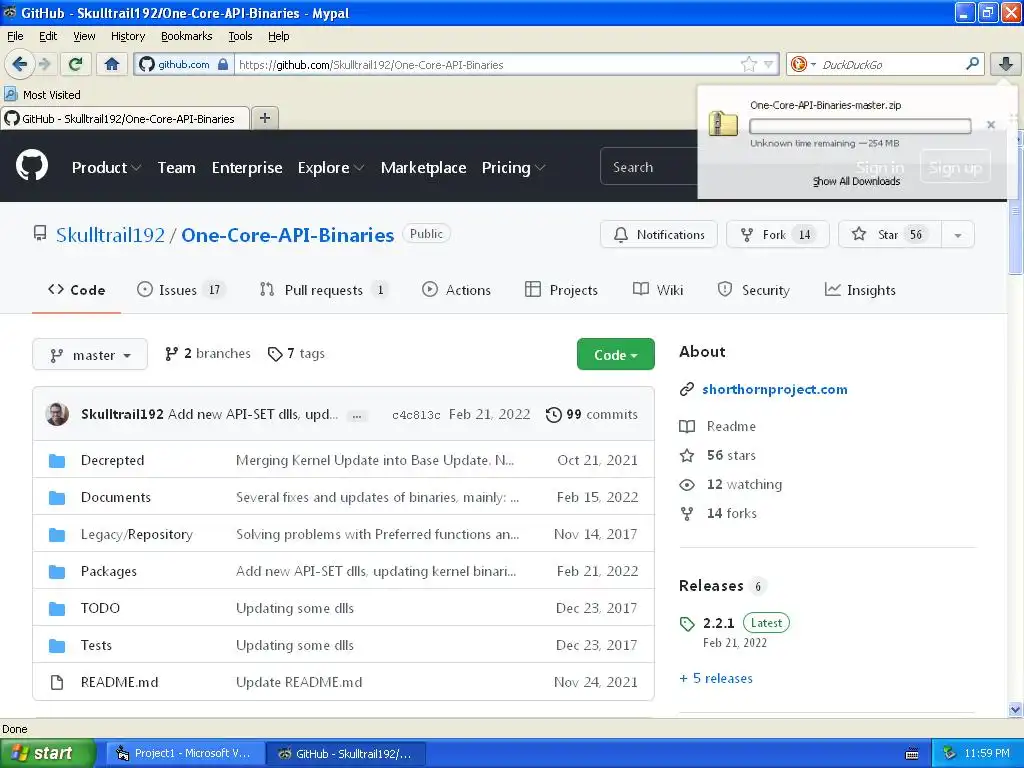Click the download progress bar
Viewport: 1024px width, 768px height.
tap(859, 126)
